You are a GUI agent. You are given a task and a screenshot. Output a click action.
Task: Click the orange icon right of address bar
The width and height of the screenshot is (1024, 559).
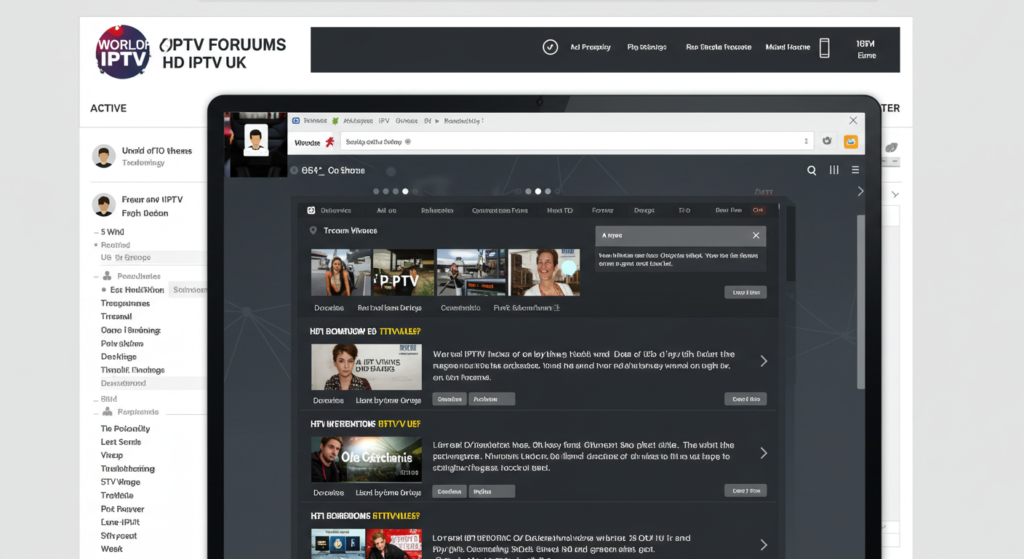coord(850,142)
